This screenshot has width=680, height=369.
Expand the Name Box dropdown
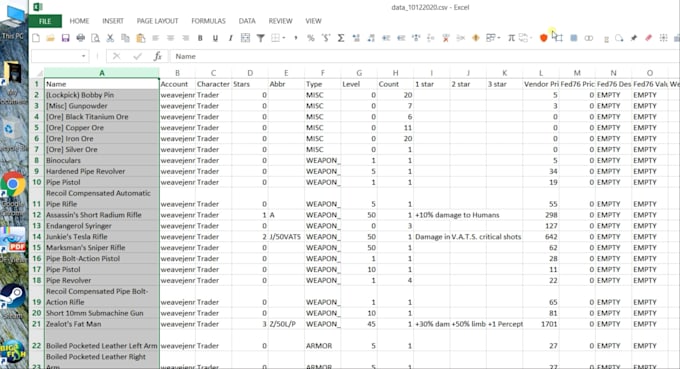point(83,56)
